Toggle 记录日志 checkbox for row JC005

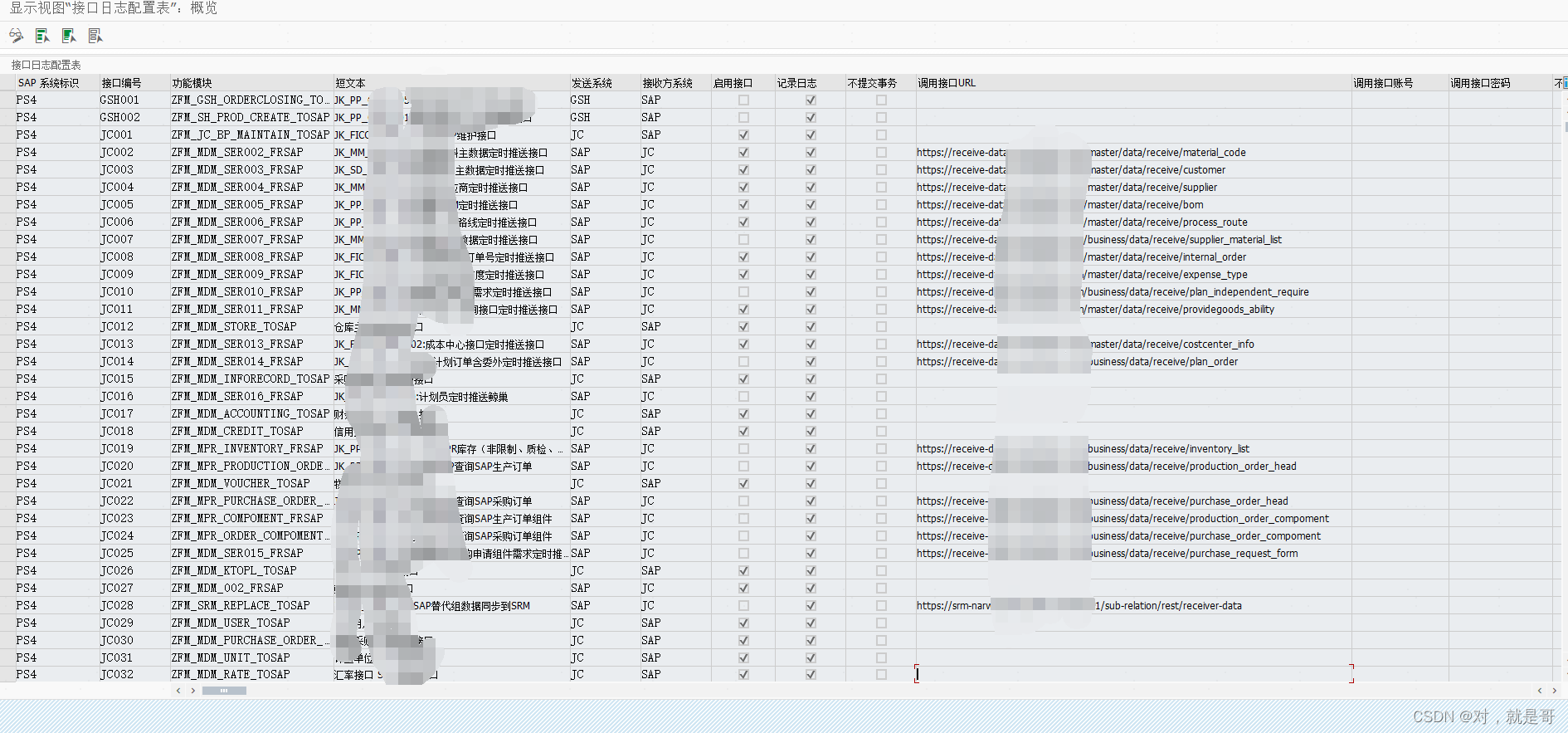pos(811,204)
